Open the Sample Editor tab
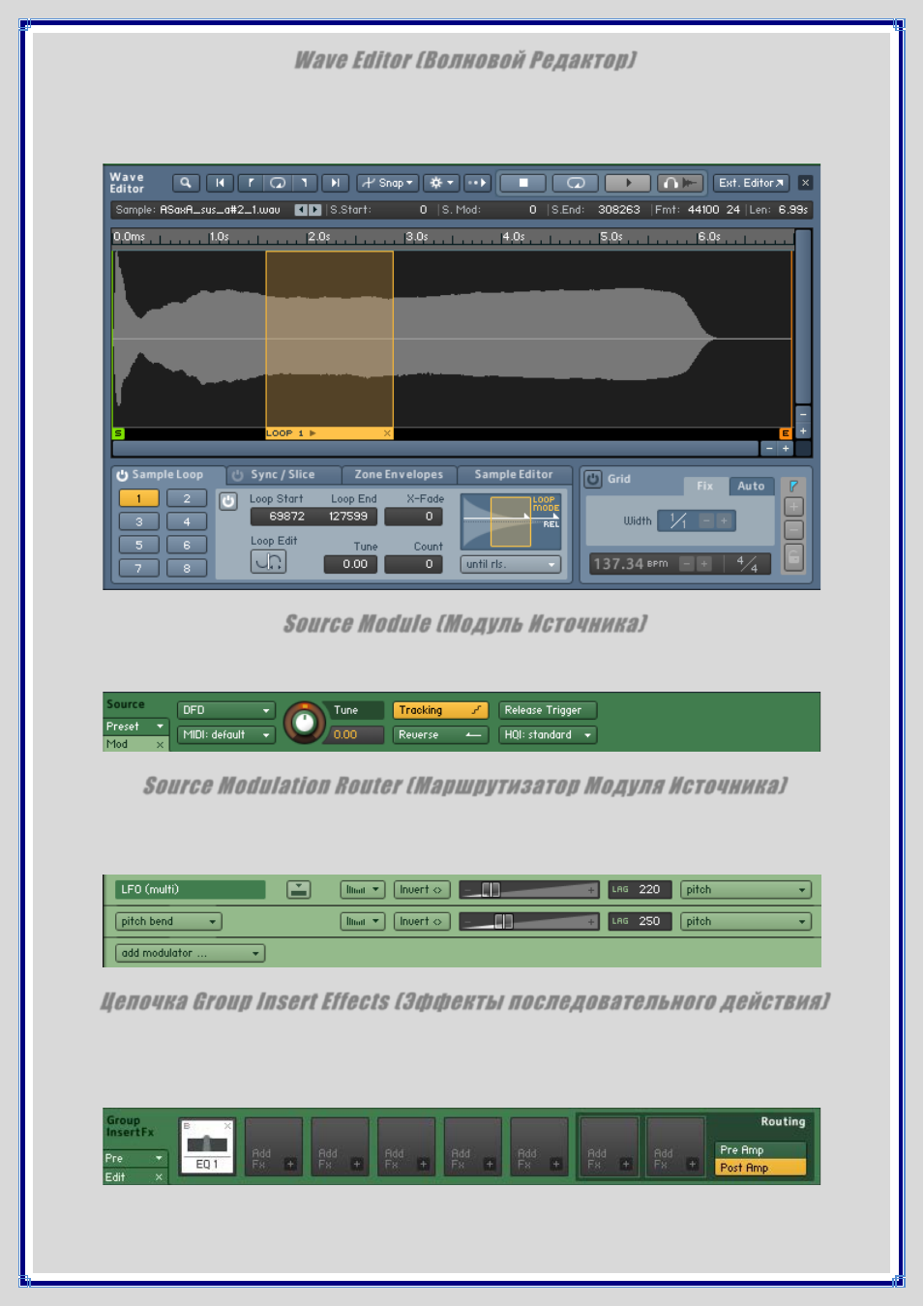This screenshot has height=1306, width=924. pyautogui.click(x=514, y=475)
